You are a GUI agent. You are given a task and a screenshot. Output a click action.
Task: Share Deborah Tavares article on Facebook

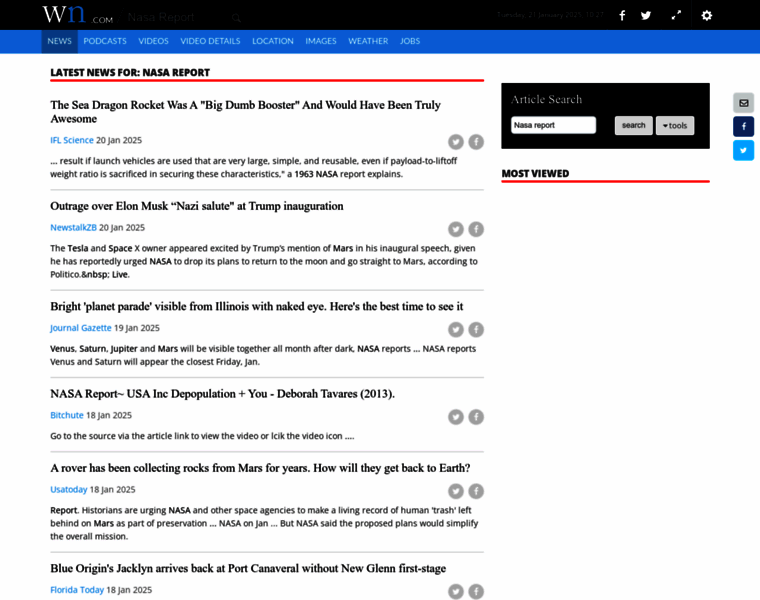click(476, 417)
